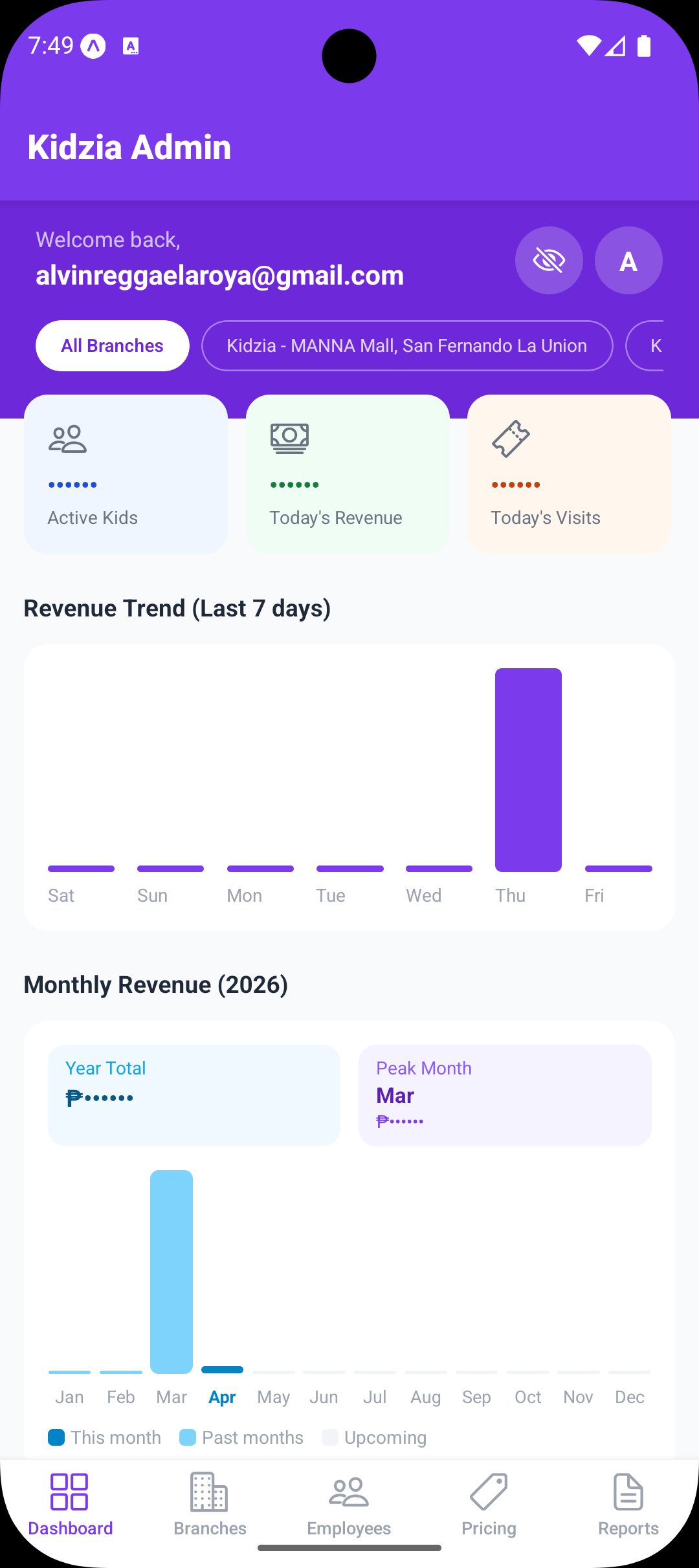Click the Wi-Fi status bar icon

(588, 46)
